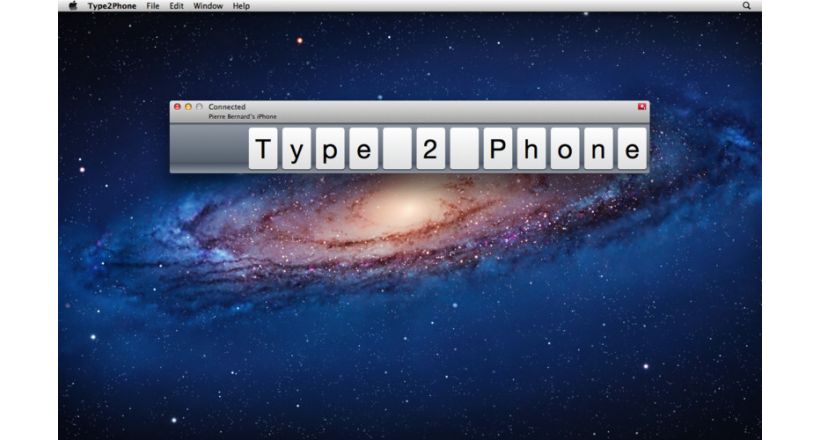Click the lowercase 'p' key tile
The image size is (820, 440).
pyautogui.click(x=330, y=149)
